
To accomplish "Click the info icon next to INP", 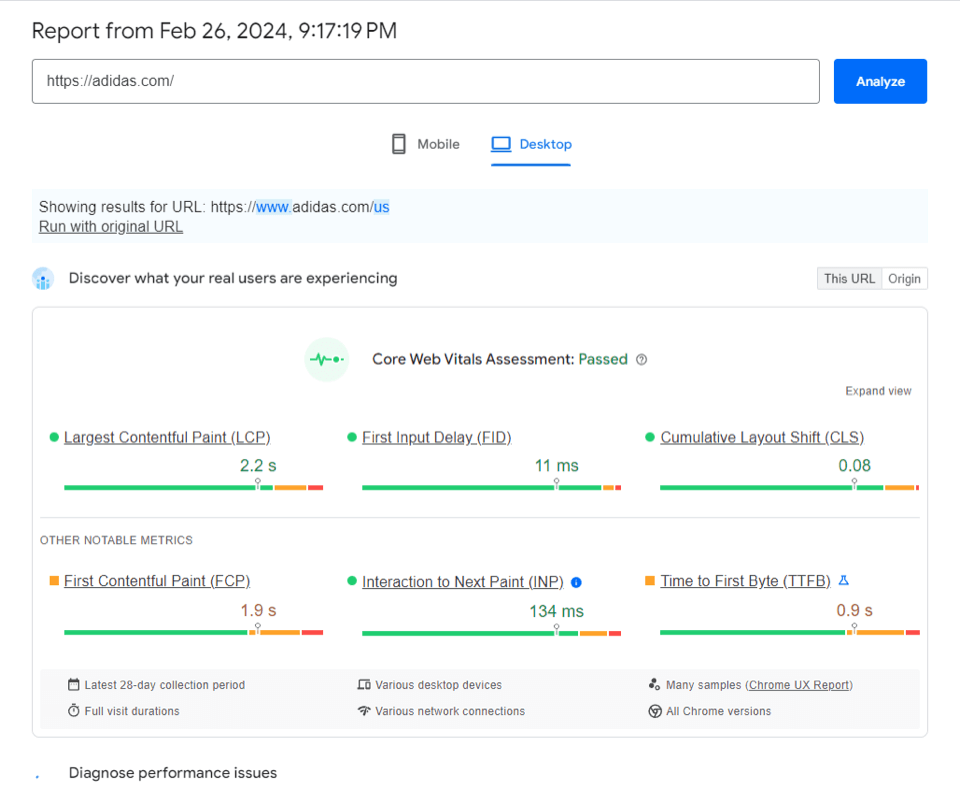I will tap(578, 581).
